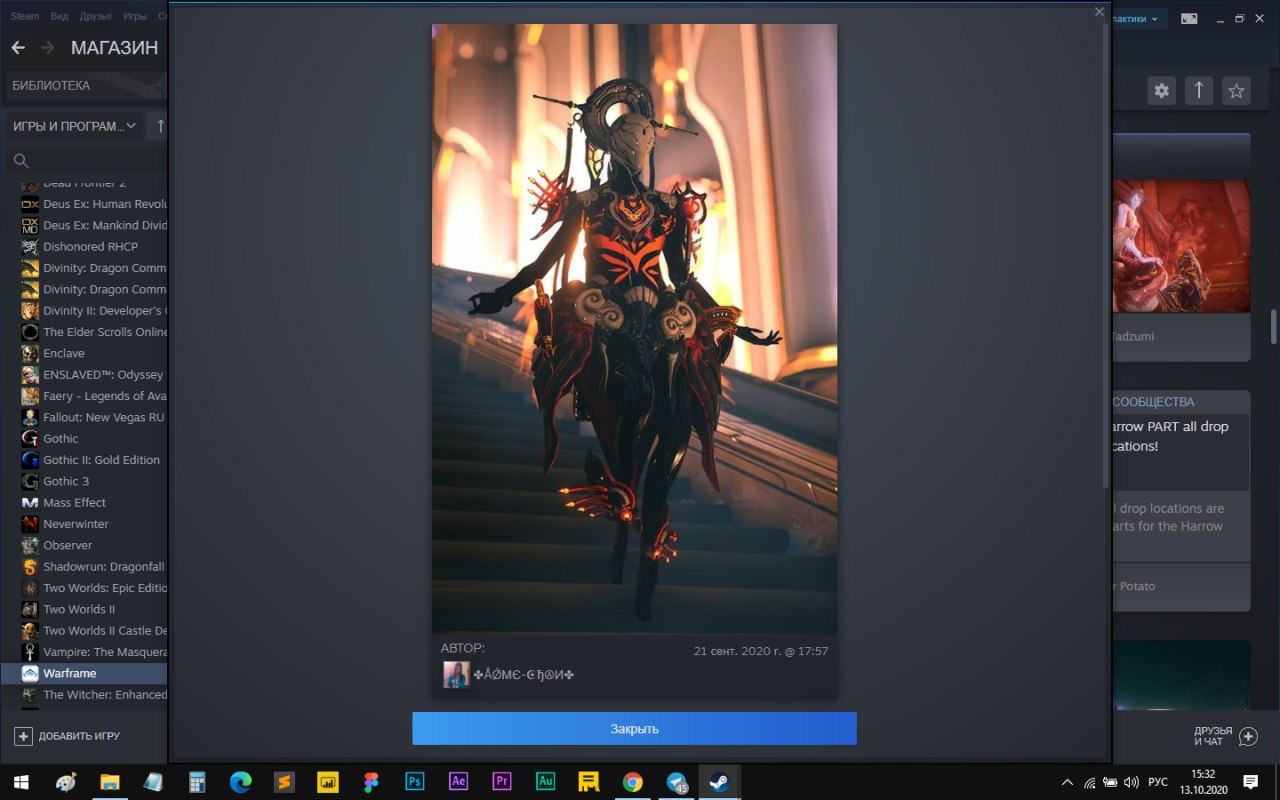Select Gothic II: Gold Edition
The image size is (1280, 800).
point(93,460)
